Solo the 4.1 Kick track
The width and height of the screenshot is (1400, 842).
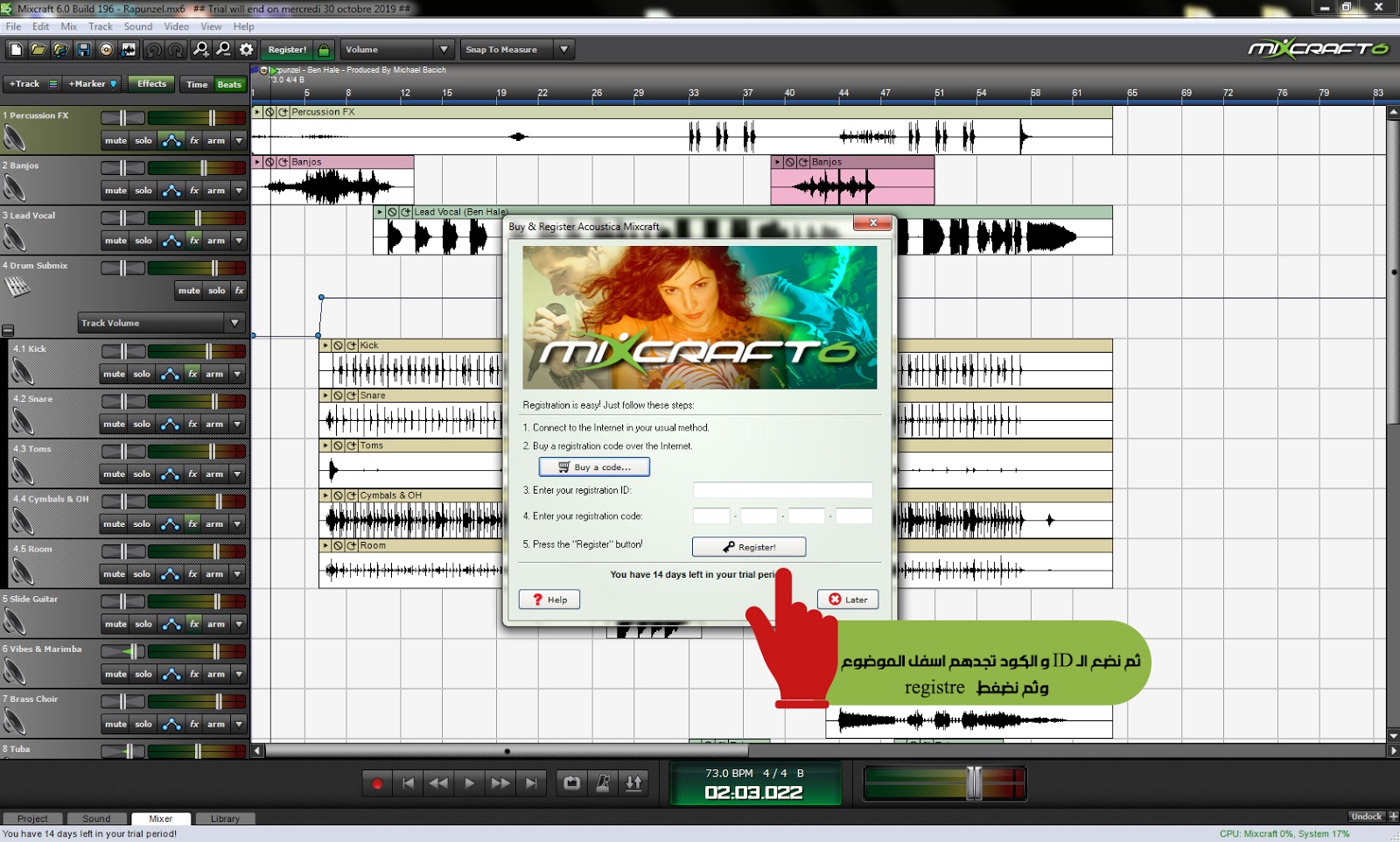142,375
